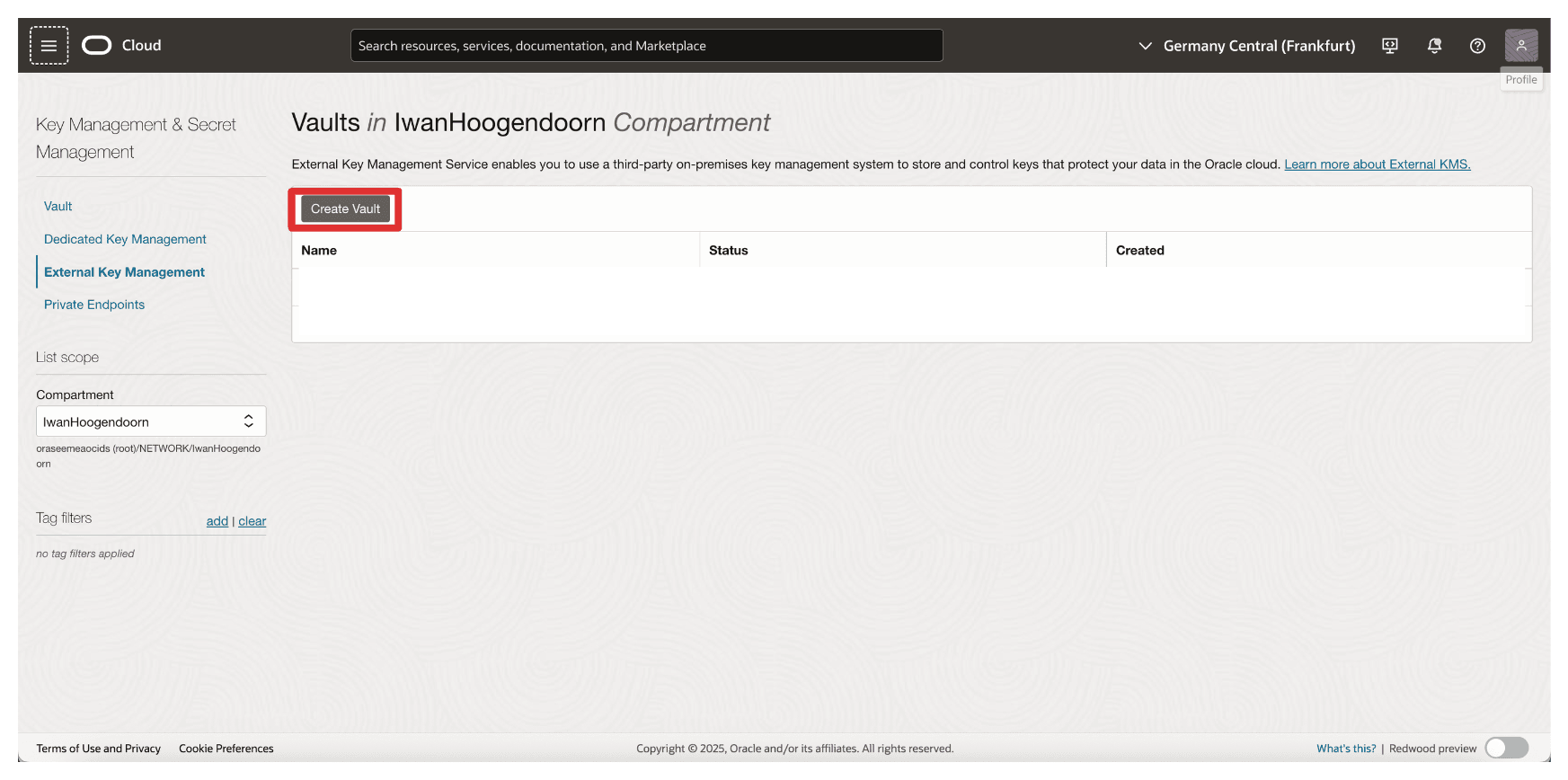Click the search resources input field

646,45
